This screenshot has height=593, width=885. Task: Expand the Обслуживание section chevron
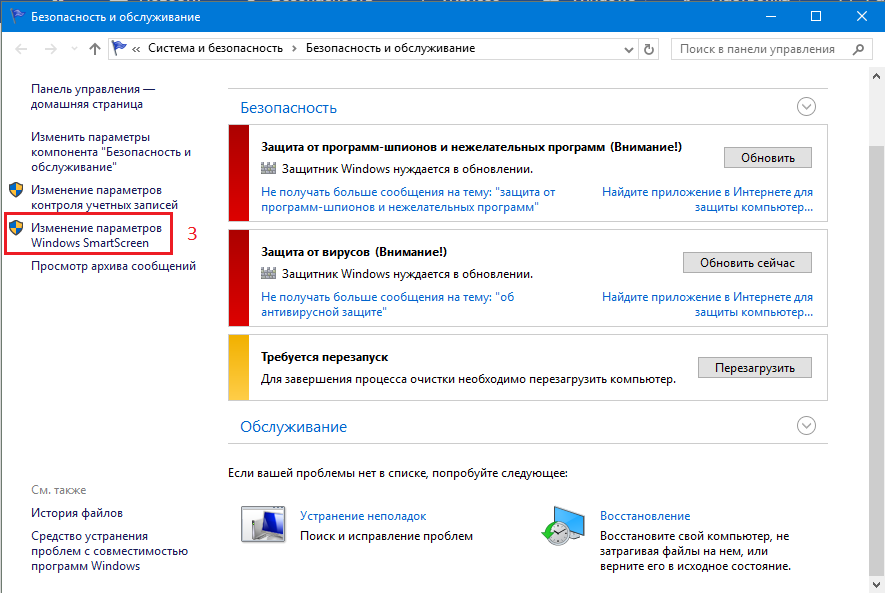pos(806,425)
